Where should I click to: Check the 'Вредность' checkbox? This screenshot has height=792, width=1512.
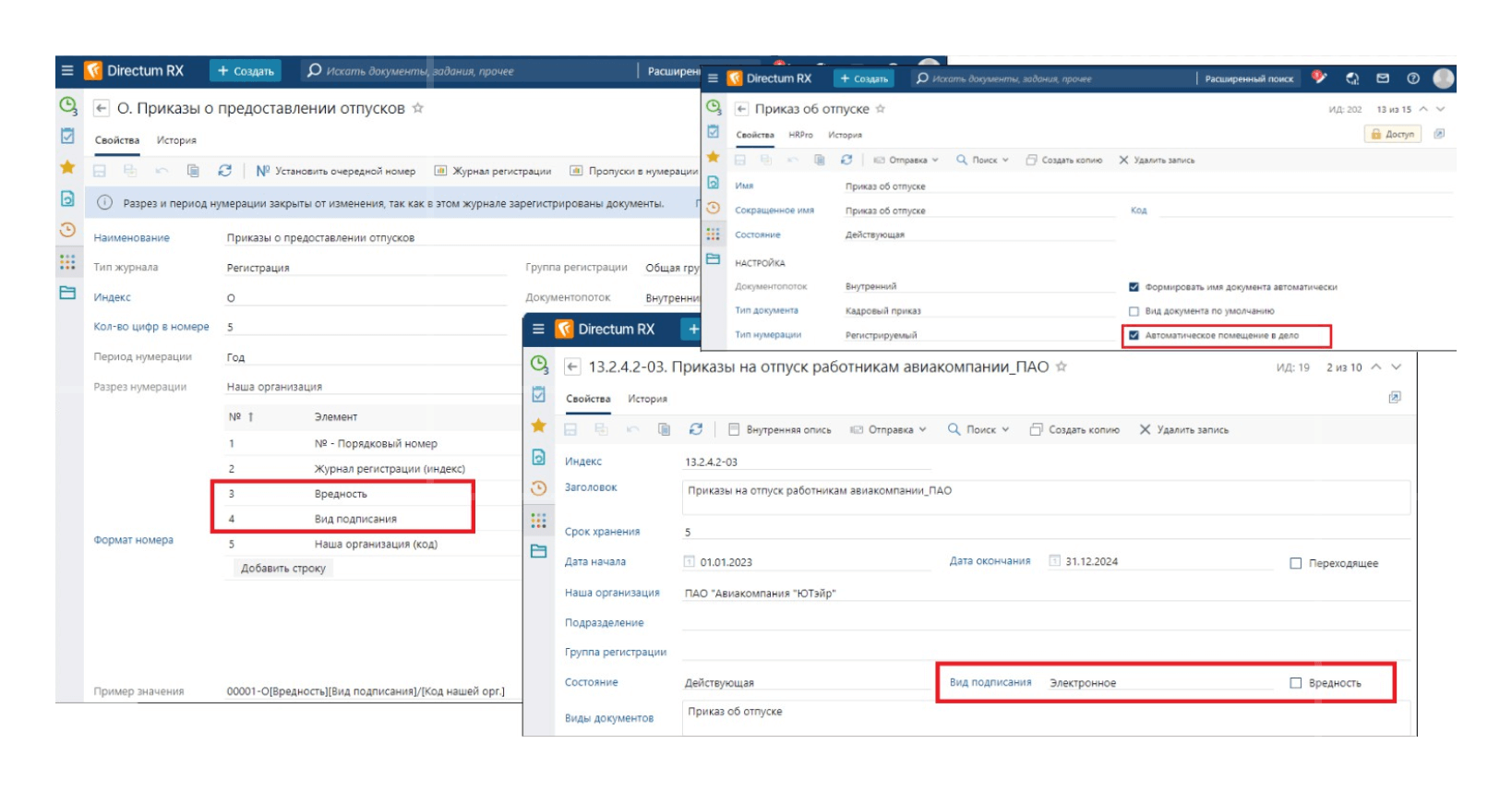(1296, 683)
